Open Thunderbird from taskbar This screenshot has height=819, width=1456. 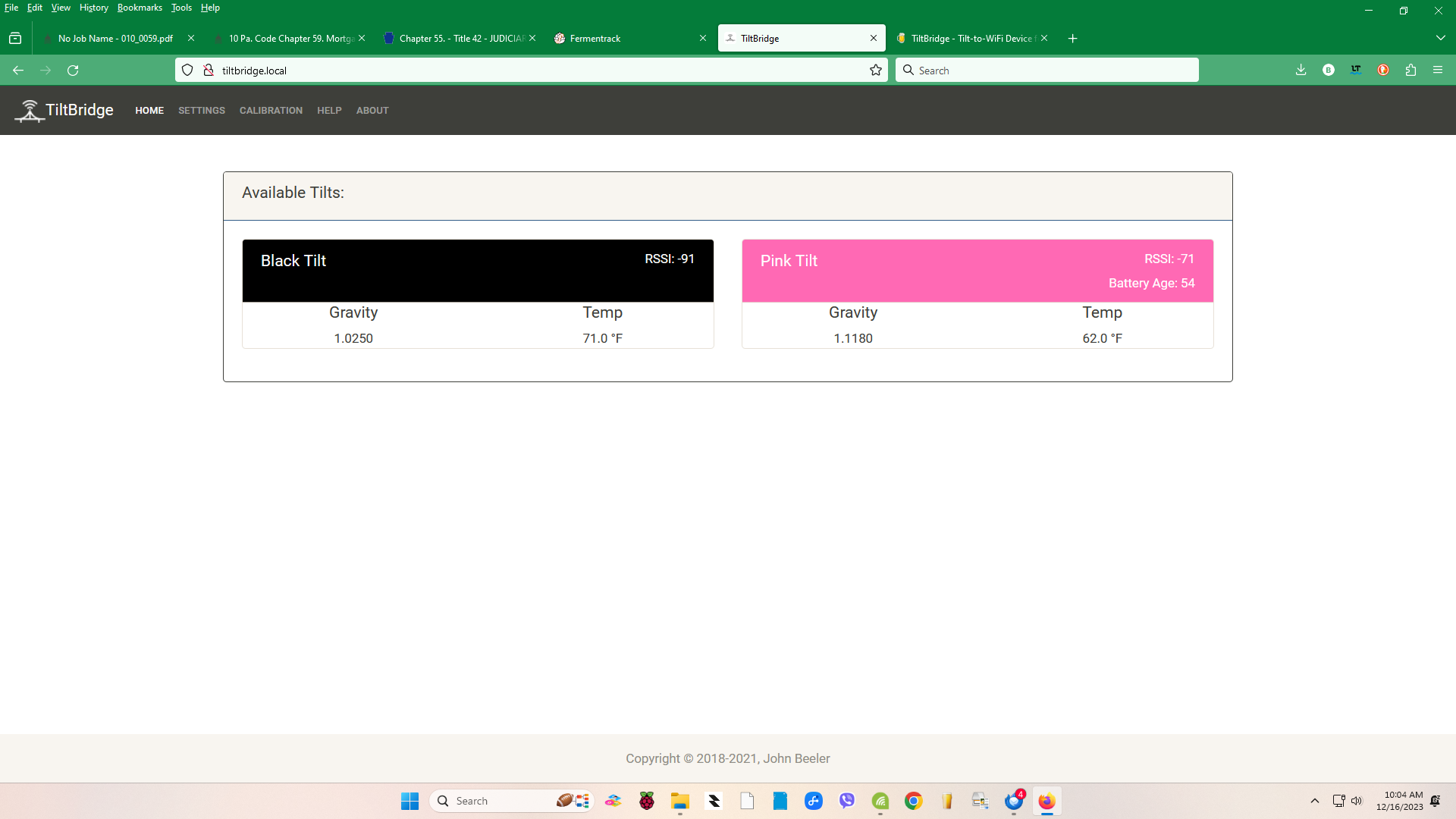pos(1014,801)
